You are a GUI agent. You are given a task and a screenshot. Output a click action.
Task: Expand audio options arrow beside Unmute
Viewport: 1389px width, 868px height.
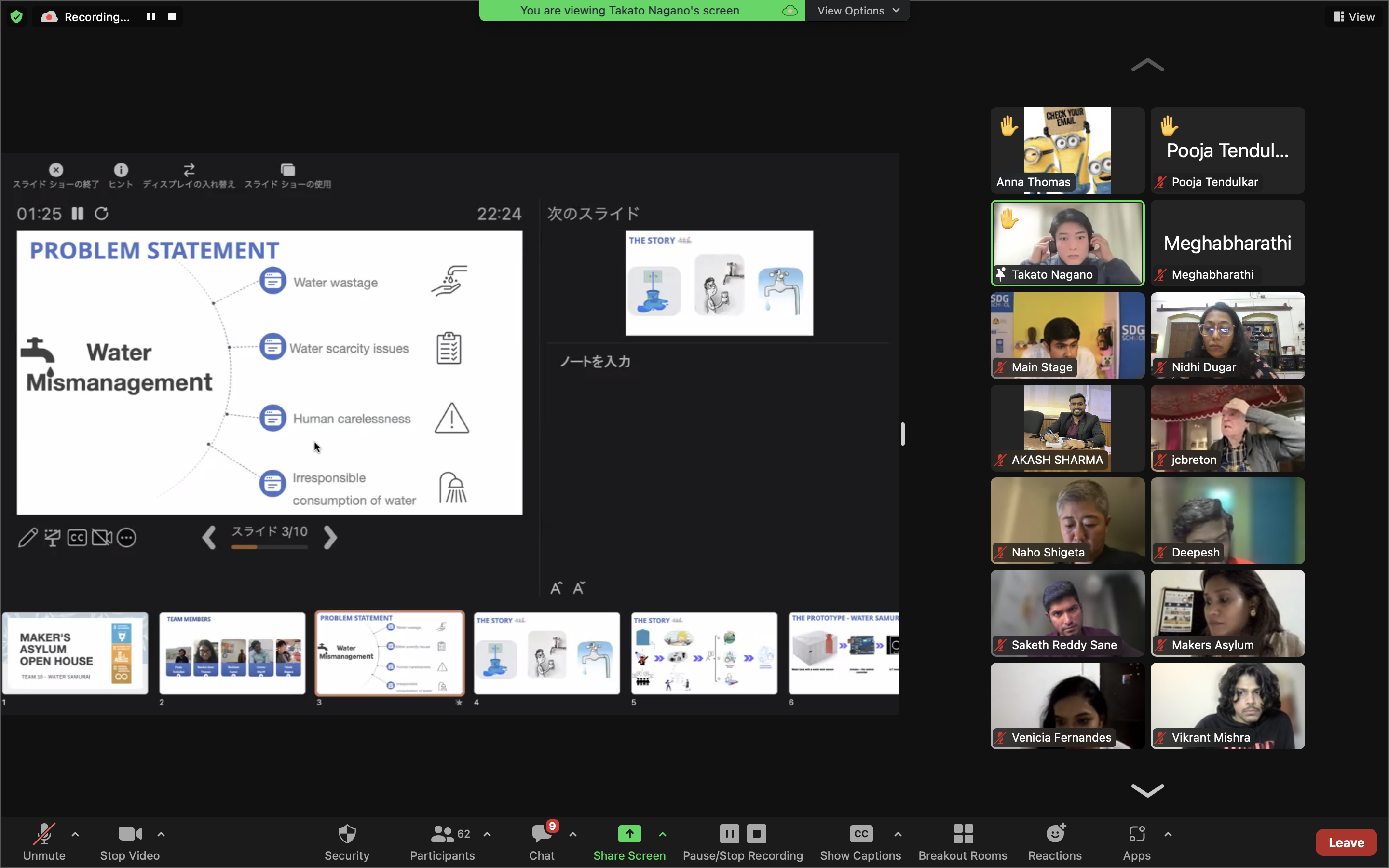[75, 834]
